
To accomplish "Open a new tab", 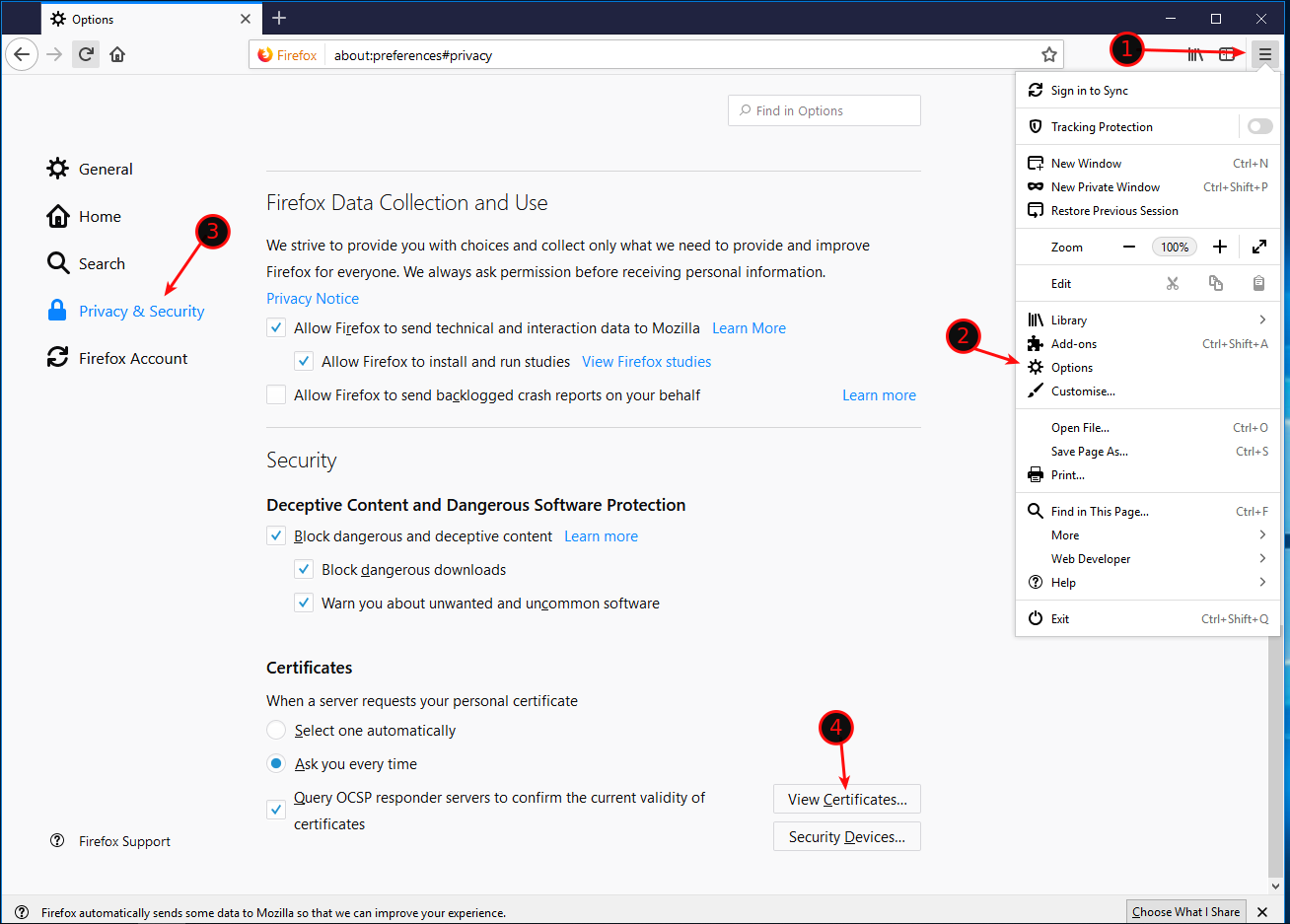I will tap(279, 18).
